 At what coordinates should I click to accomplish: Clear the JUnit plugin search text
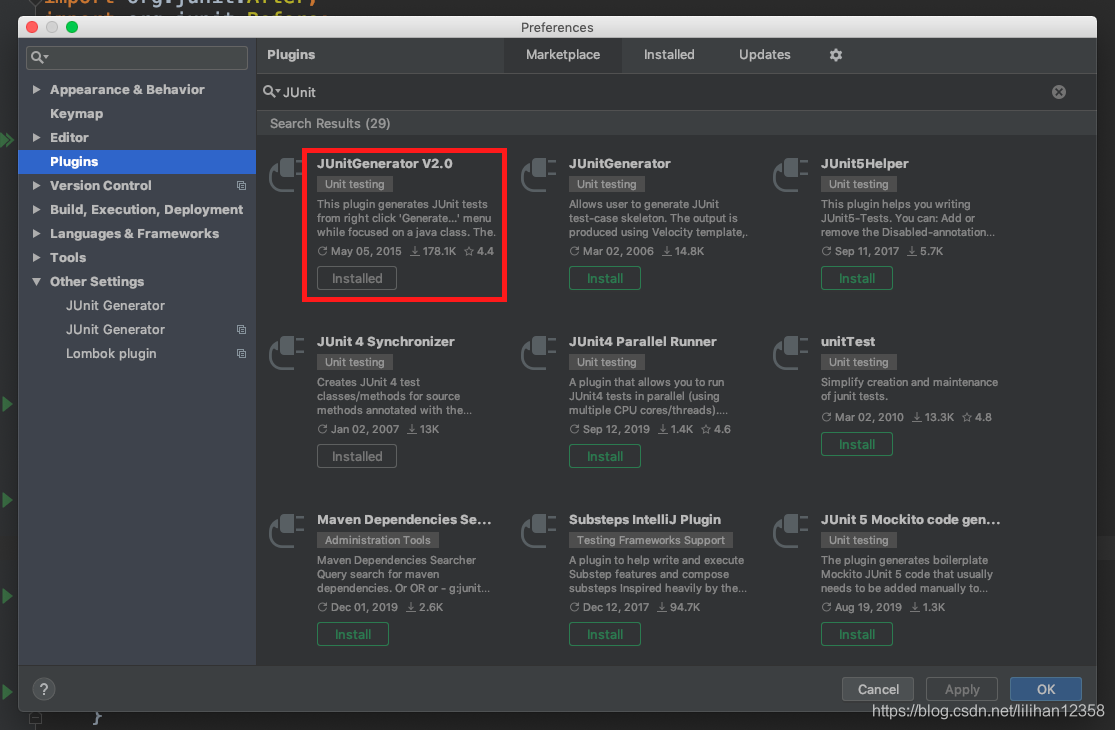tap(1058, 92)
